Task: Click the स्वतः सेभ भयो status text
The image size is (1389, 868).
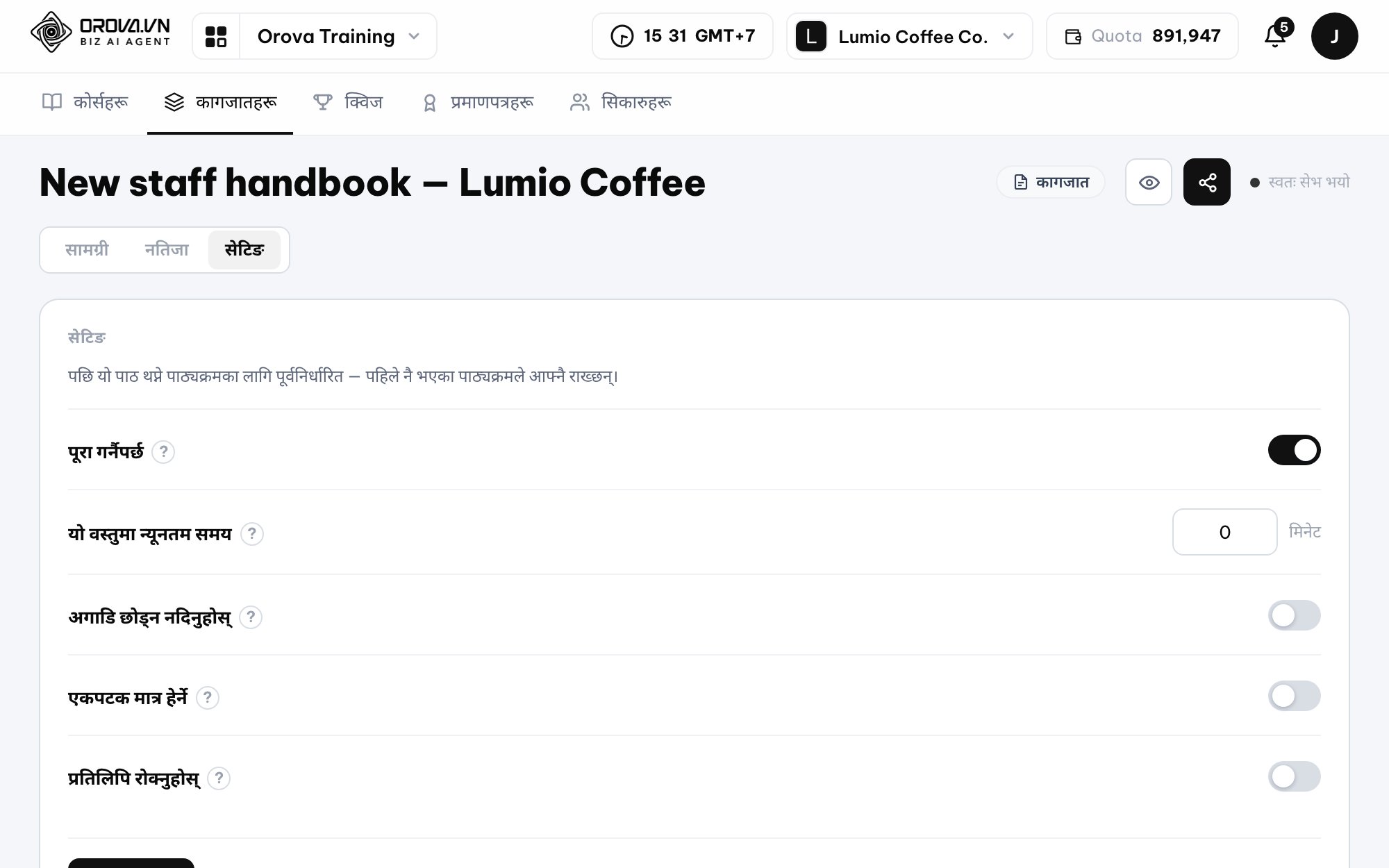Action: 1309,182
